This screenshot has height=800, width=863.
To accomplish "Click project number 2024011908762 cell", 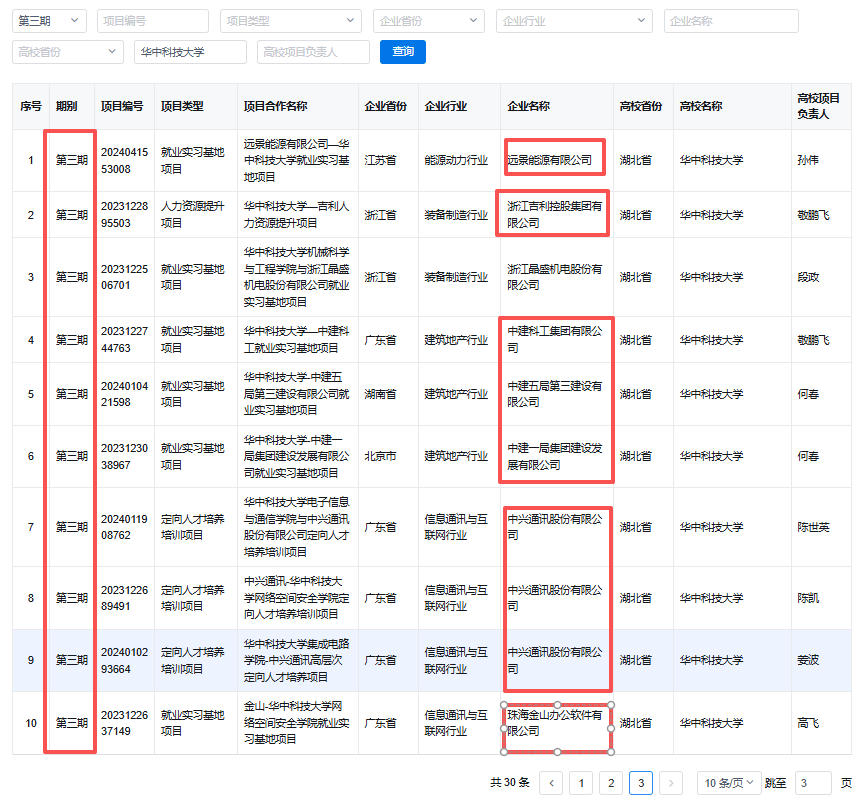I will 124,527.
